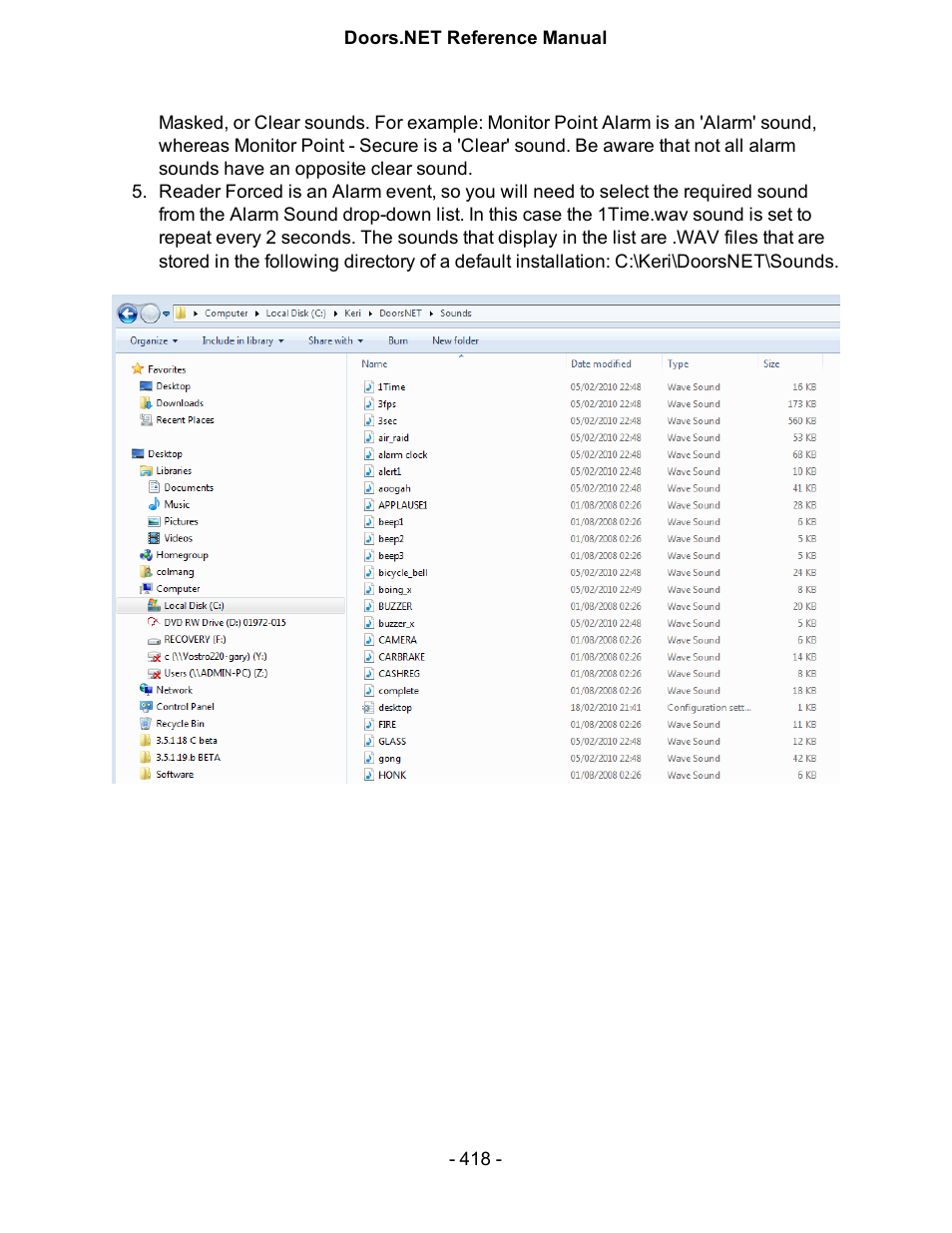Click the 1Time wave file icon

point(368,387)
